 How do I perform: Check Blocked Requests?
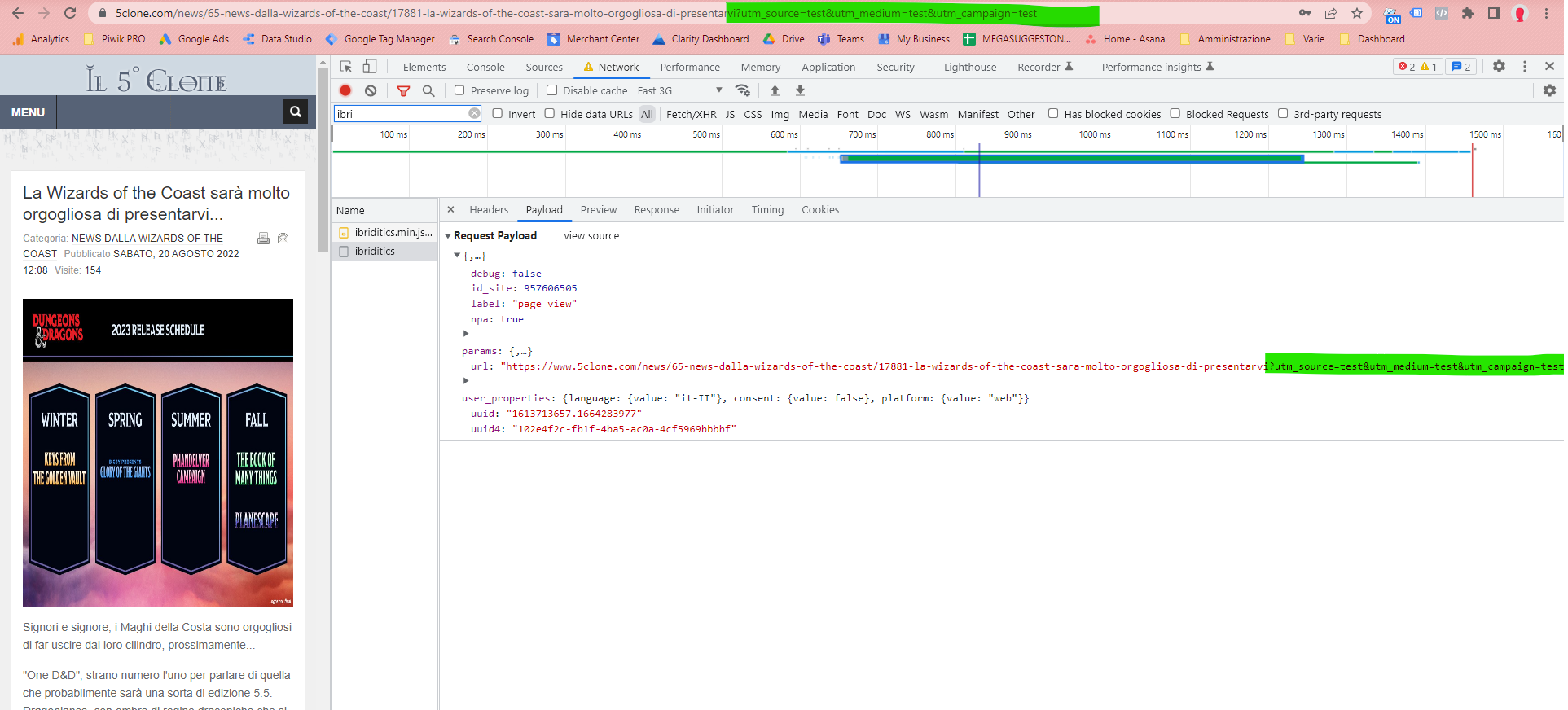[x=1175, y=113]
